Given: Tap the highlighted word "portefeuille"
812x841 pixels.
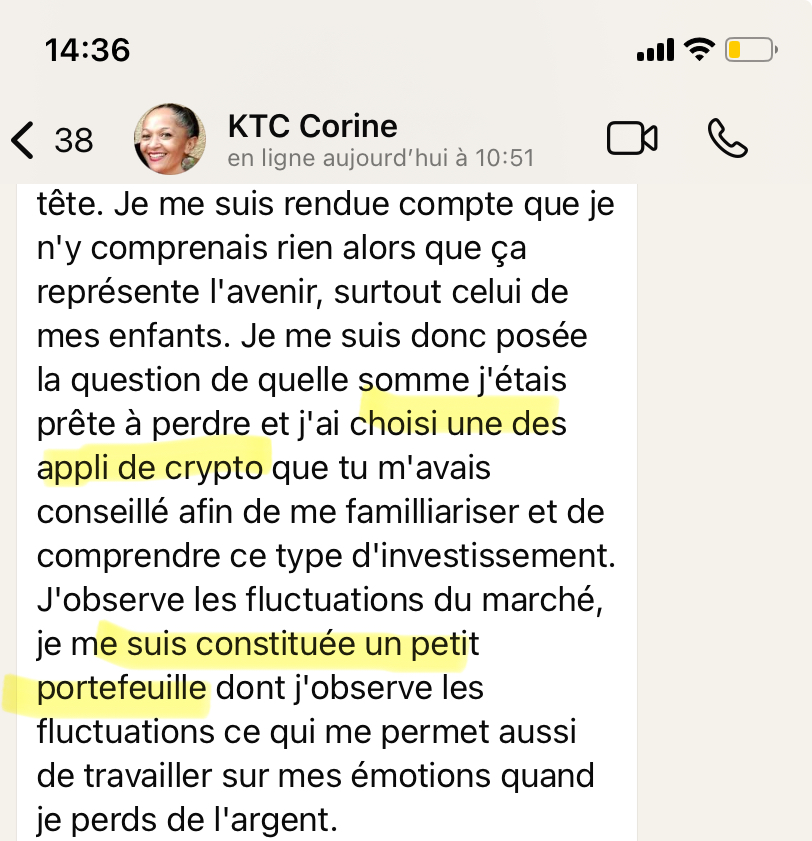Looking at the screenshot, I should [x=122, y=689].
